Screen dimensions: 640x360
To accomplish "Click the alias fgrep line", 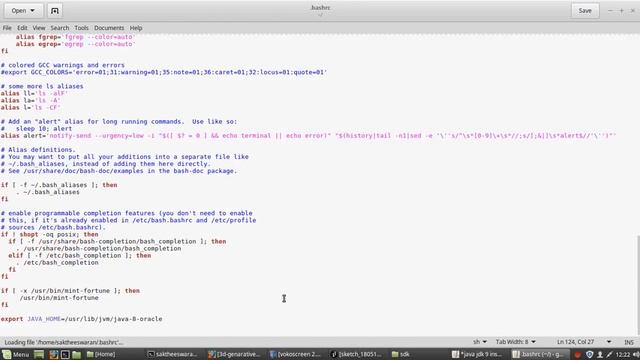I will [x=76, y=37].
